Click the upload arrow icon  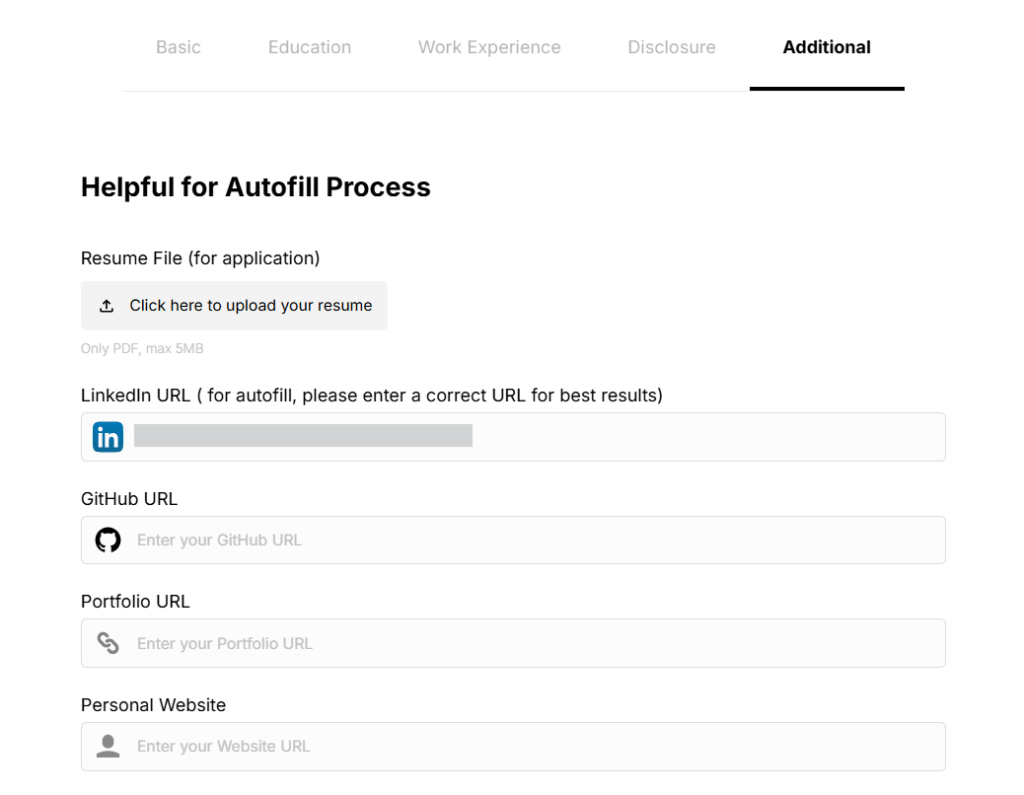pos(107,306)
